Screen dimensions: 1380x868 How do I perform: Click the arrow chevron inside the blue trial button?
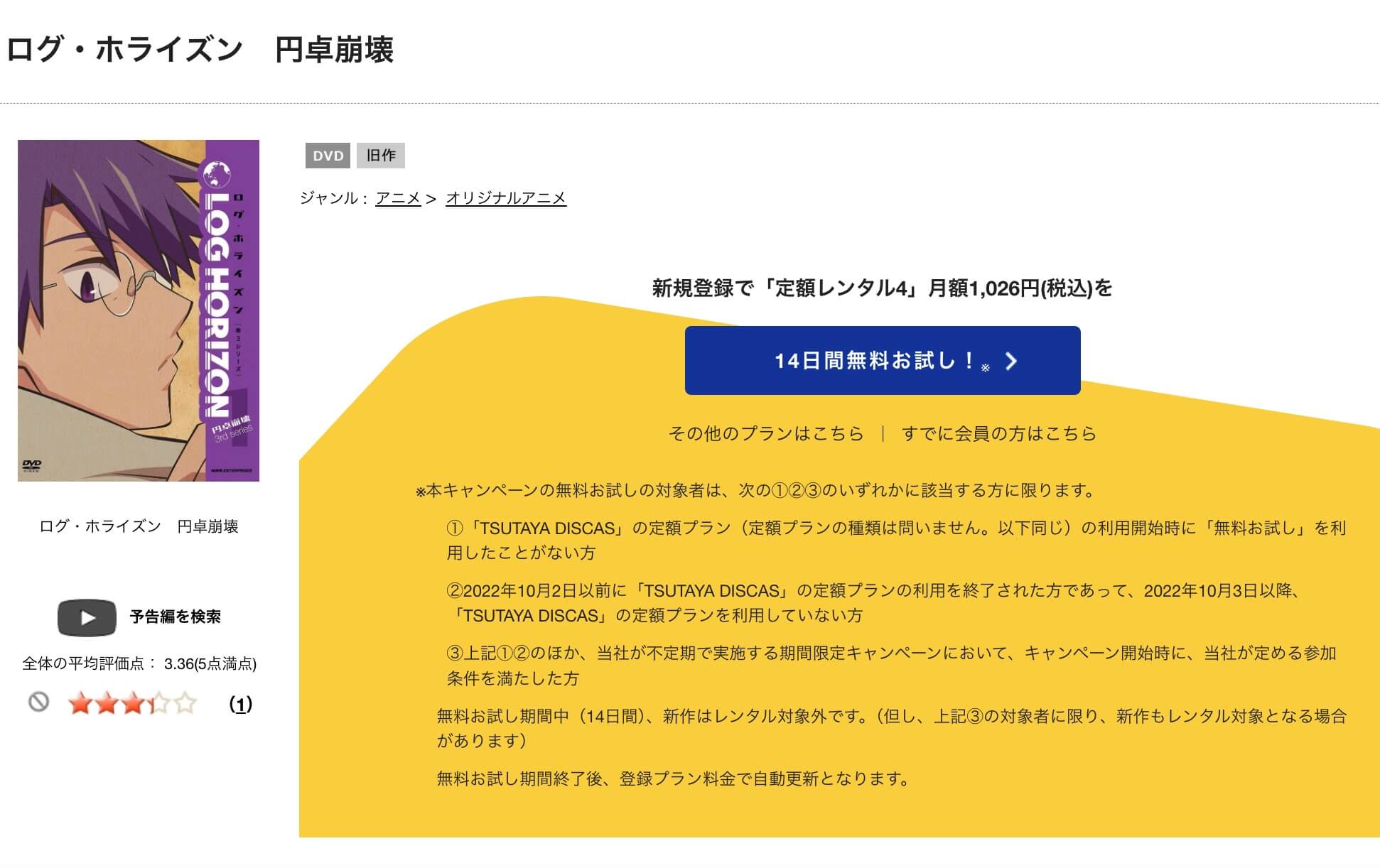[1011, 361]
